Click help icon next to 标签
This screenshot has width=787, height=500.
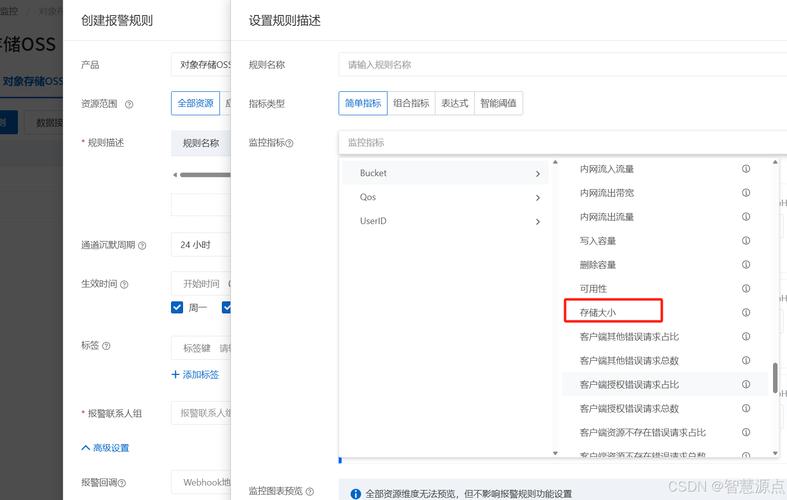coord(106,345)
